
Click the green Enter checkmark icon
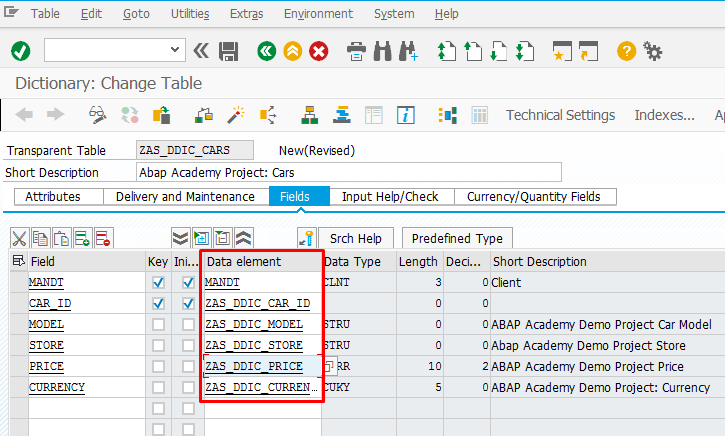tap(21, 51)
